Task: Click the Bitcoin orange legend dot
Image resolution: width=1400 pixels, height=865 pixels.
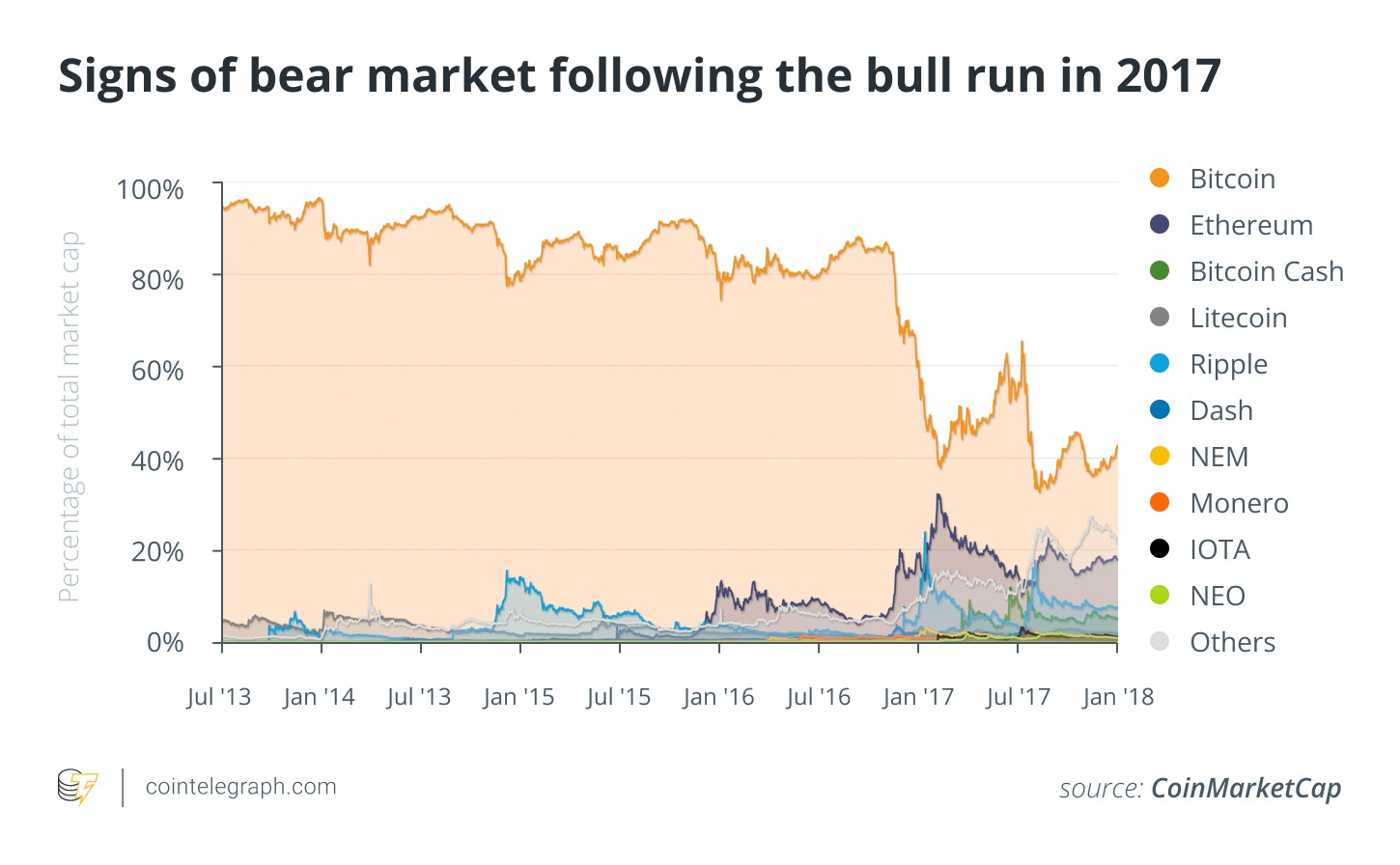Action: click(x=1160, y=179)
